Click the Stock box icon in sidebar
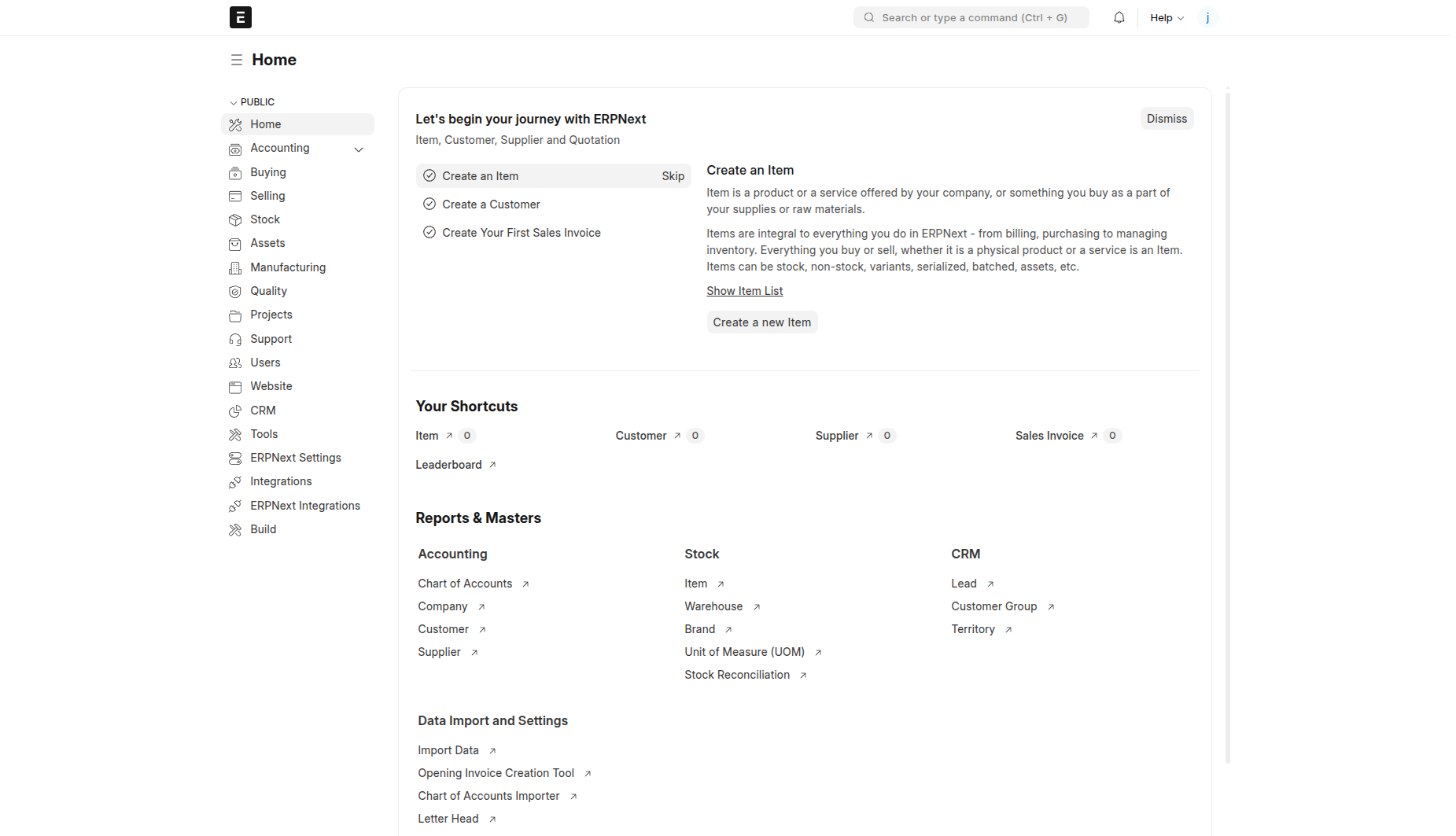 (235, 220)
